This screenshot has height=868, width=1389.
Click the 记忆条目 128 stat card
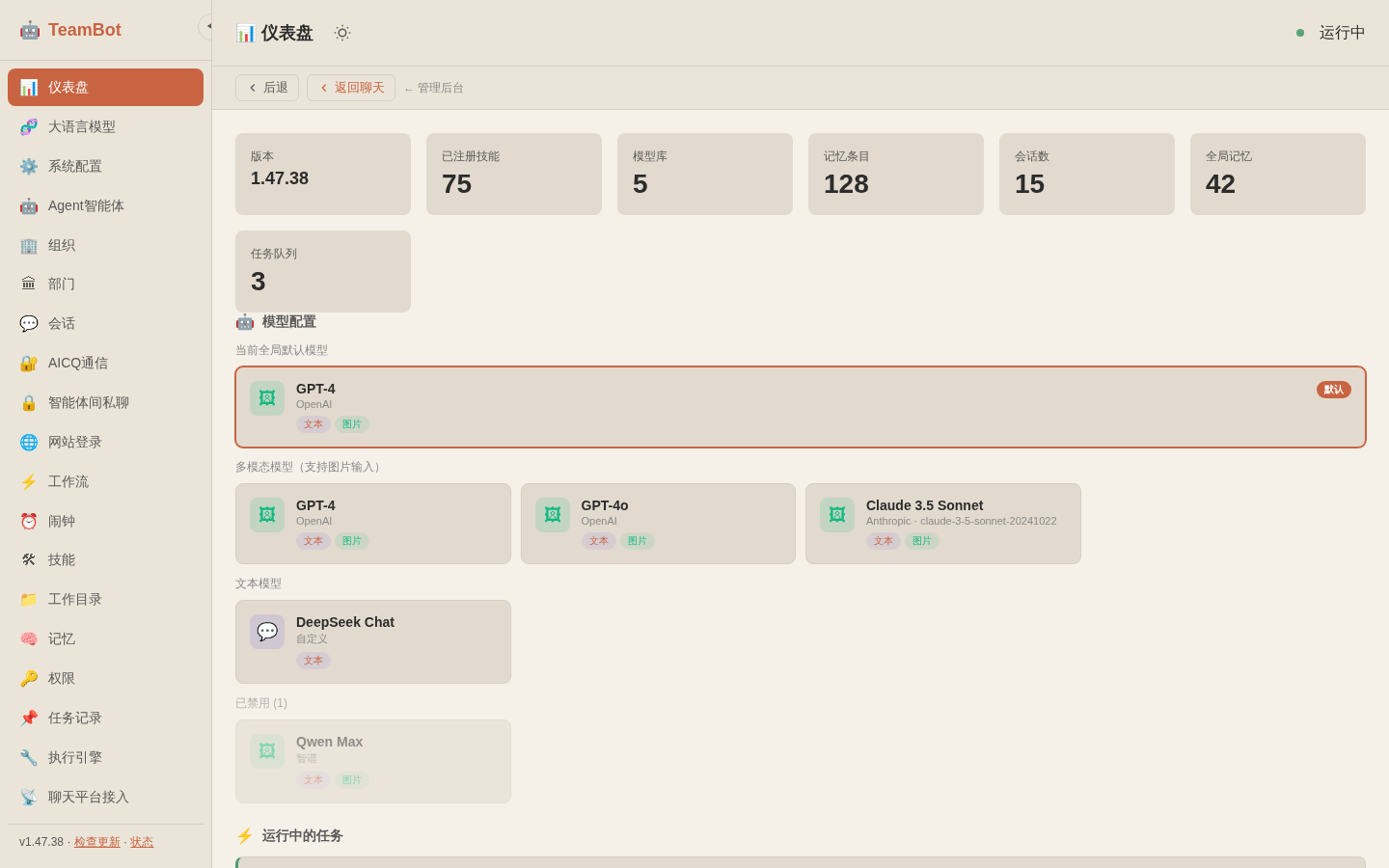896,174
